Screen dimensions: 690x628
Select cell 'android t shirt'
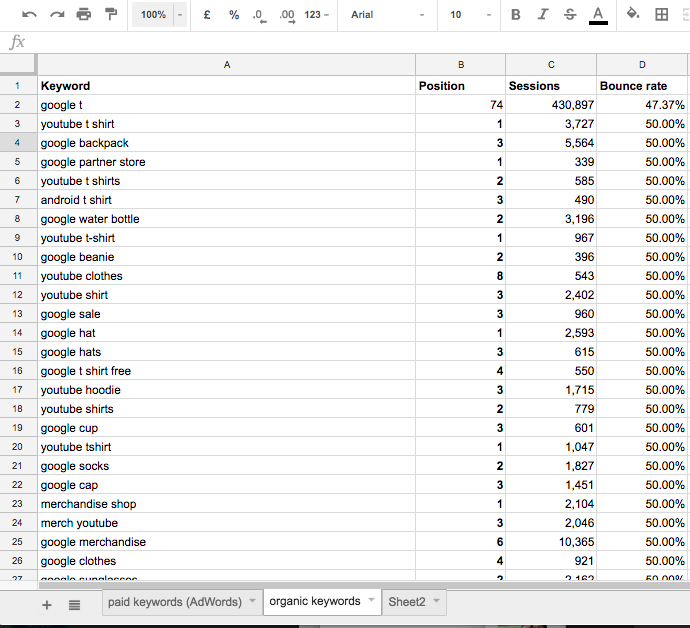pyautogui.click(x=227, y=200)
